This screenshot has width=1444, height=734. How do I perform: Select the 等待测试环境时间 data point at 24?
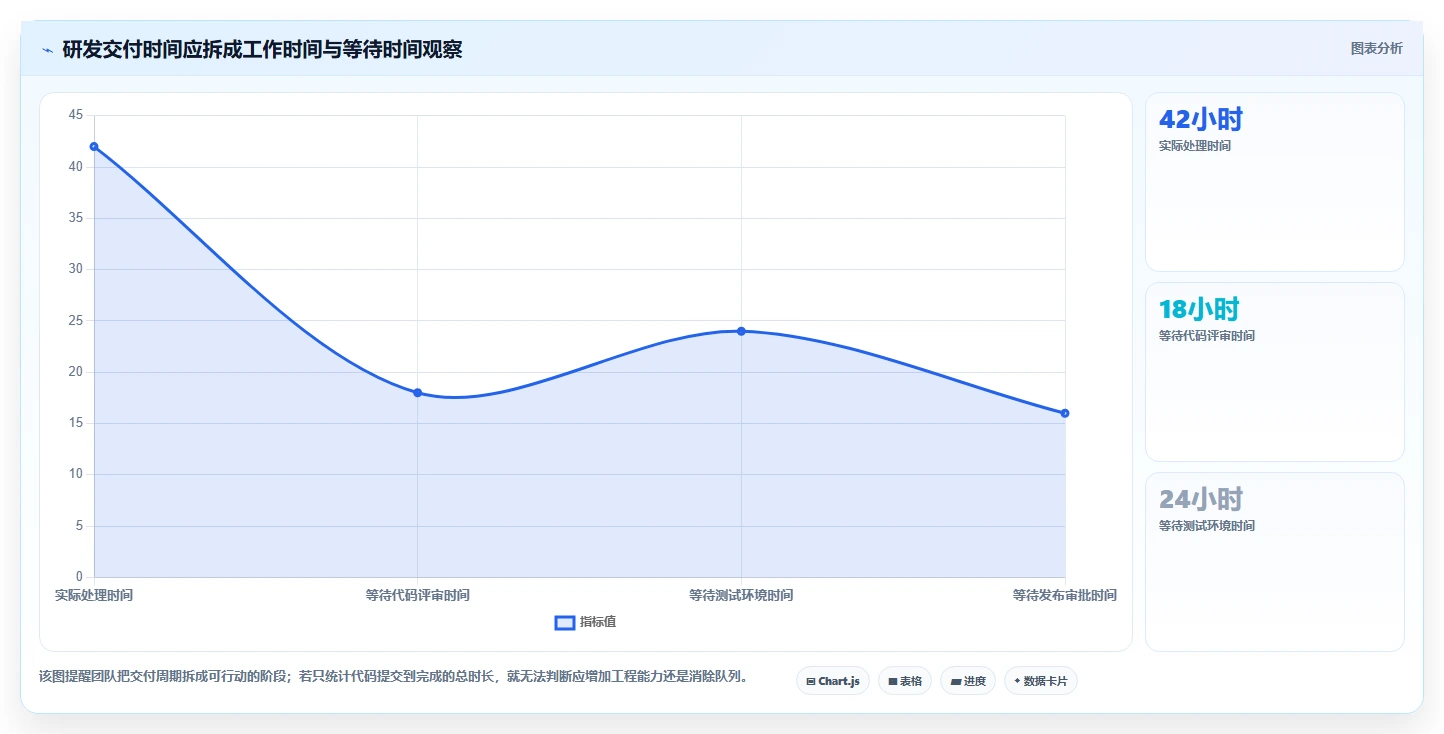pos(741,331)
